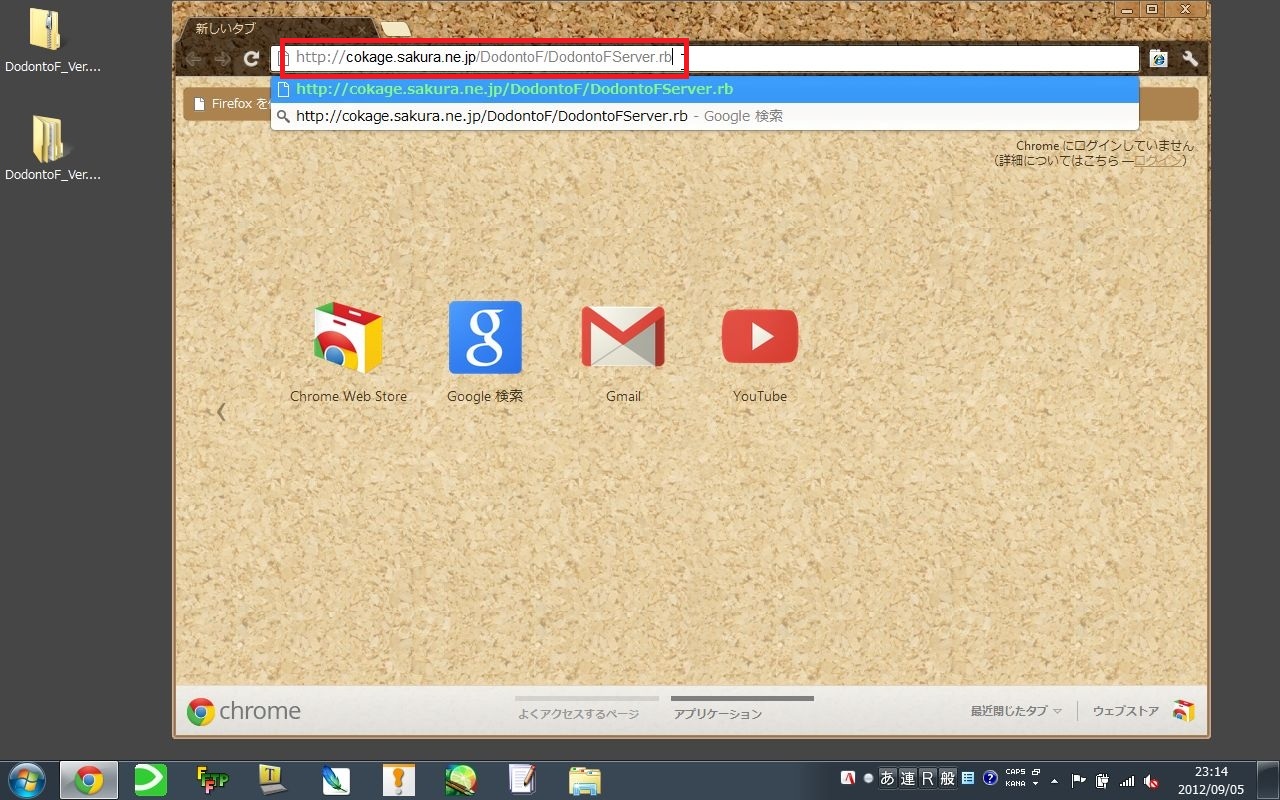The width and height of the screenshot is (1280, 800).
Task: Reload the page with refresh button
Action: click(x=252, y=59)
